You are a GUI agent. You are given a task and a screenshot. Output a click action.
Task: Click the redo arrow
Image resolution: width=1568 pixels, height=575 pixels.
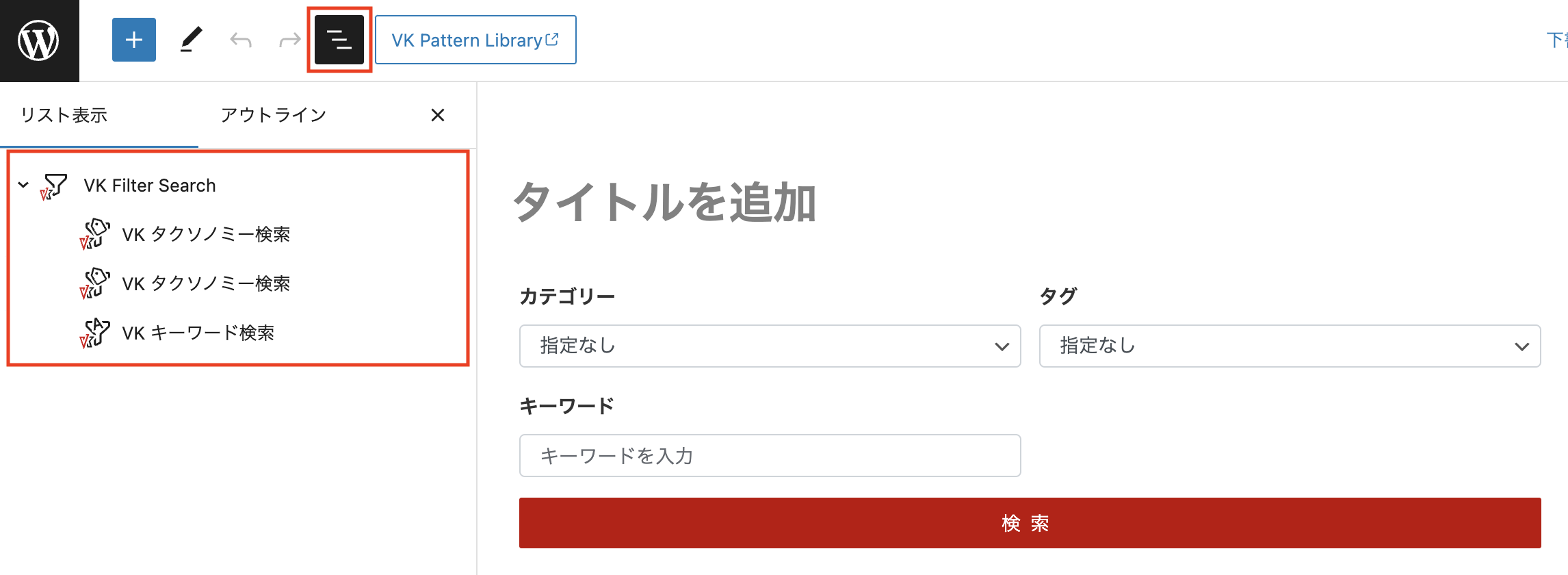[290, 40]
